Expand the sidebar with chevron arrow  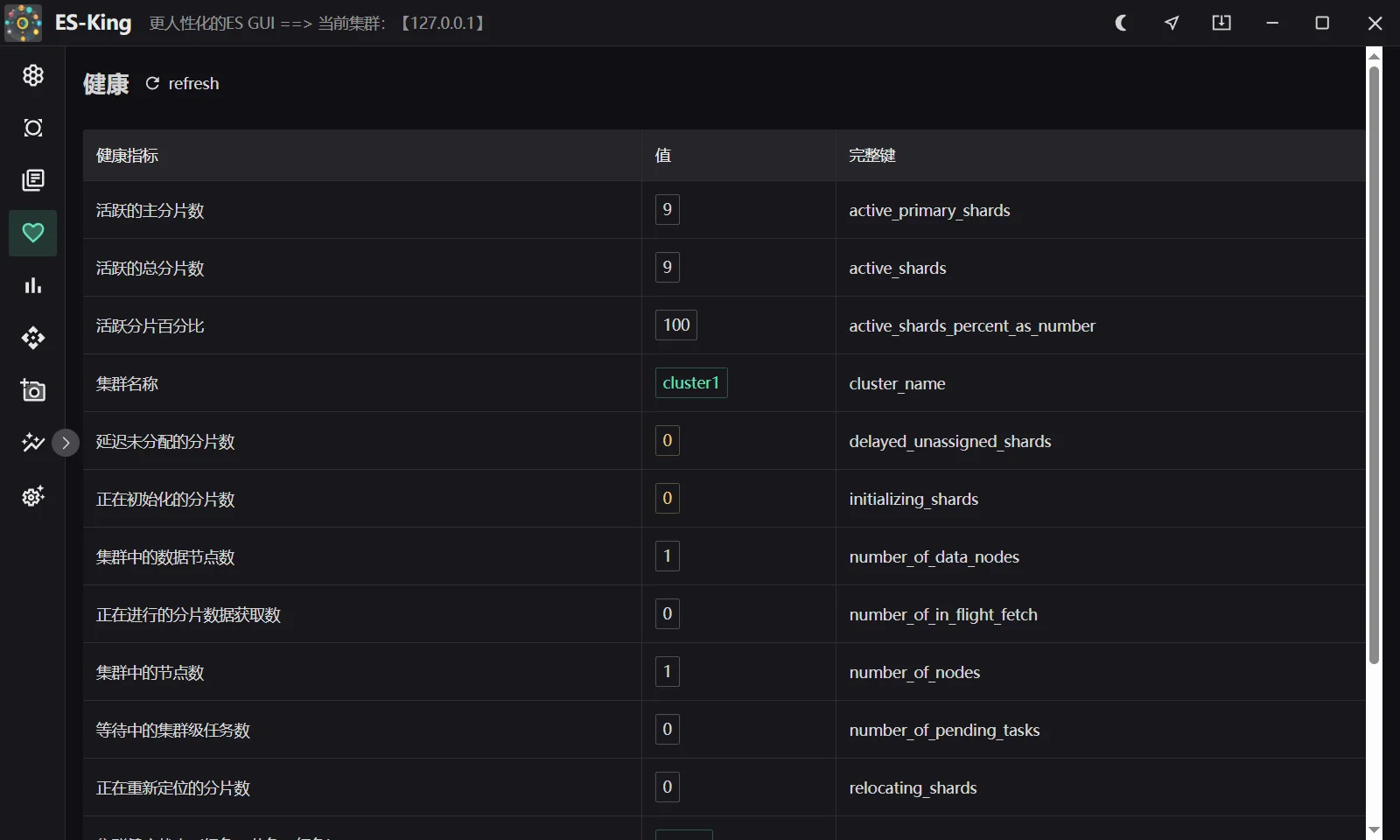click(x=66, y=443)
